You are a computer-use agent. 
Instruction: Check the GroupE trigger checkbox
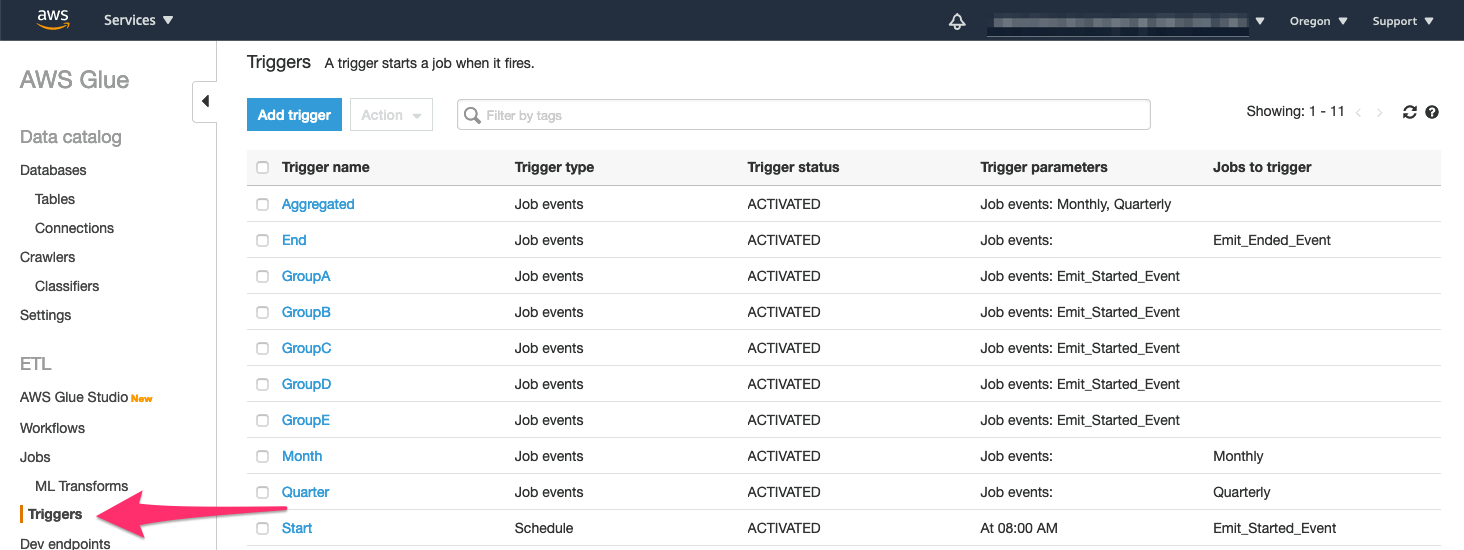point(262,420)
